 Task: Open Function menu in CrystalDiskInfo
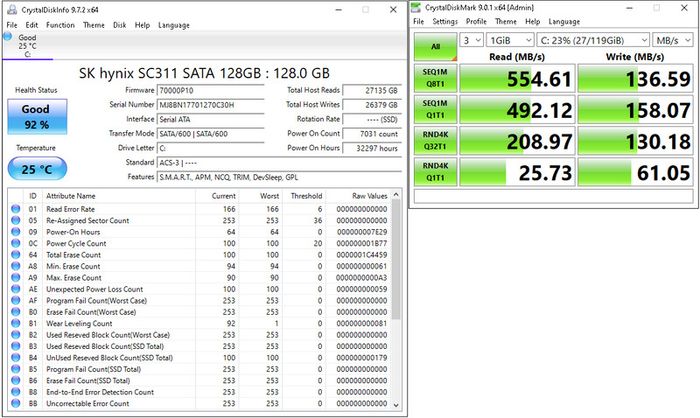[x=60, y=25]
